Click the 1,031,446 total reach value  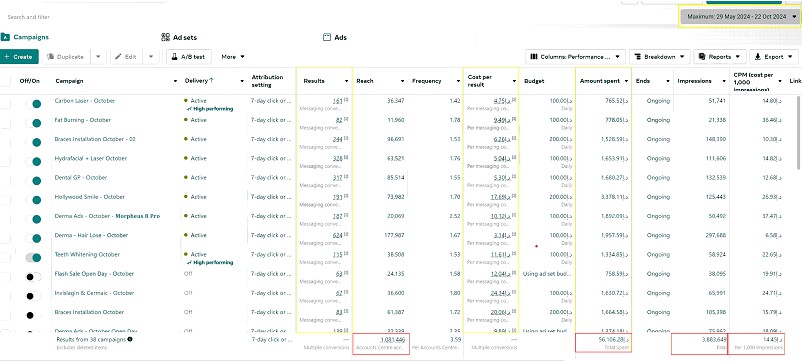pos(392,340)
